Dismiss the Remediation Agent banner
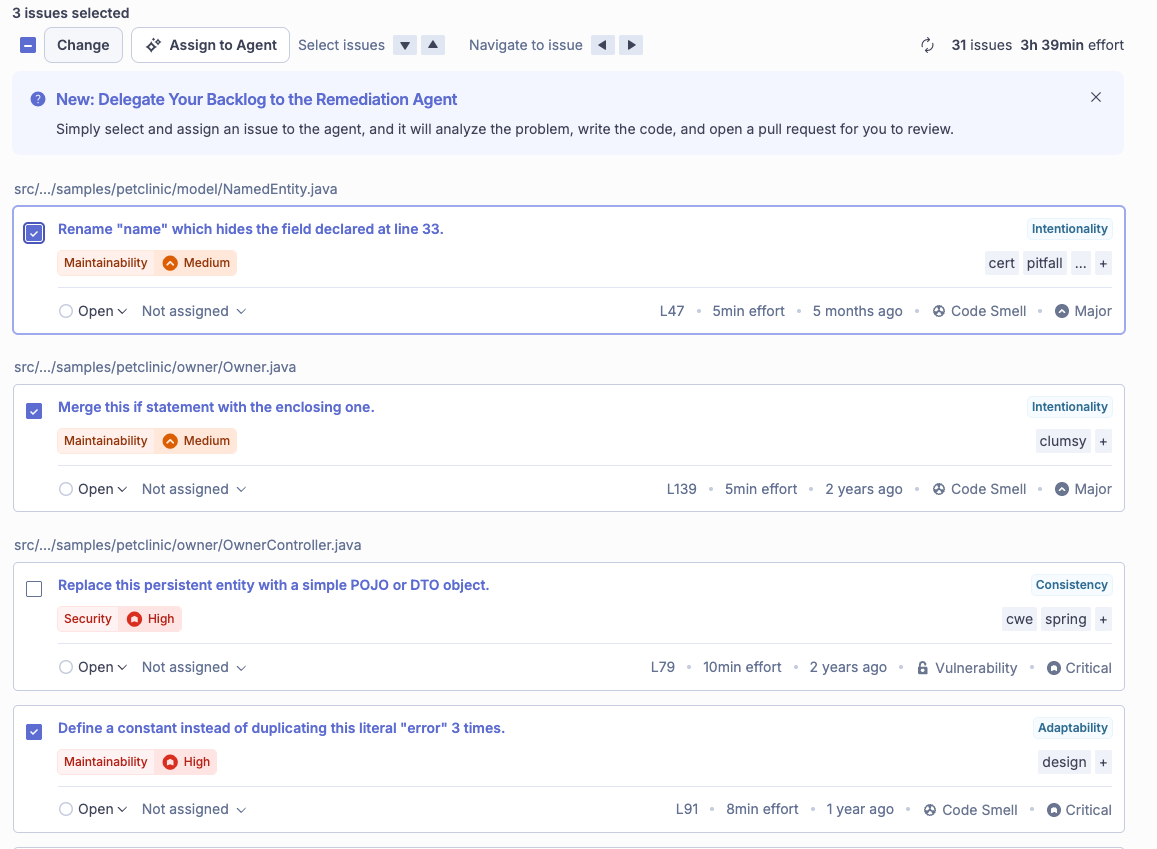This screenshot has height=849, width=1157. click(x=1096, y=97)
